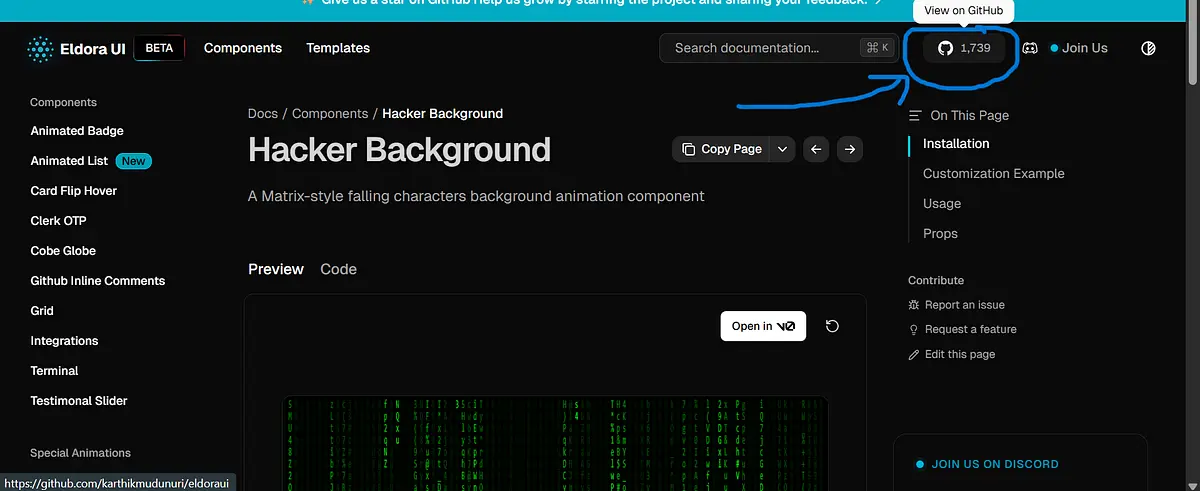
Task: Click Edit this page link
Action: [x=951, y=354]
